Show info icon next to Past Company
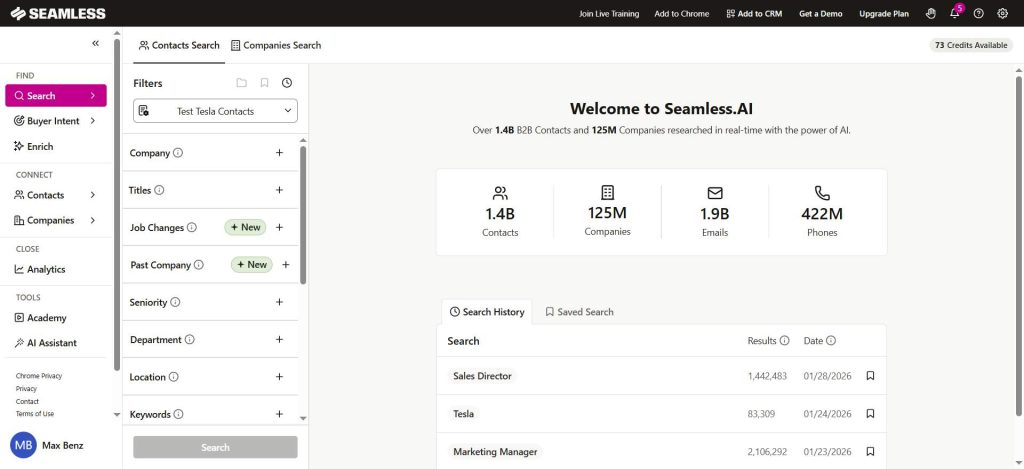 [x=199, y=265]
